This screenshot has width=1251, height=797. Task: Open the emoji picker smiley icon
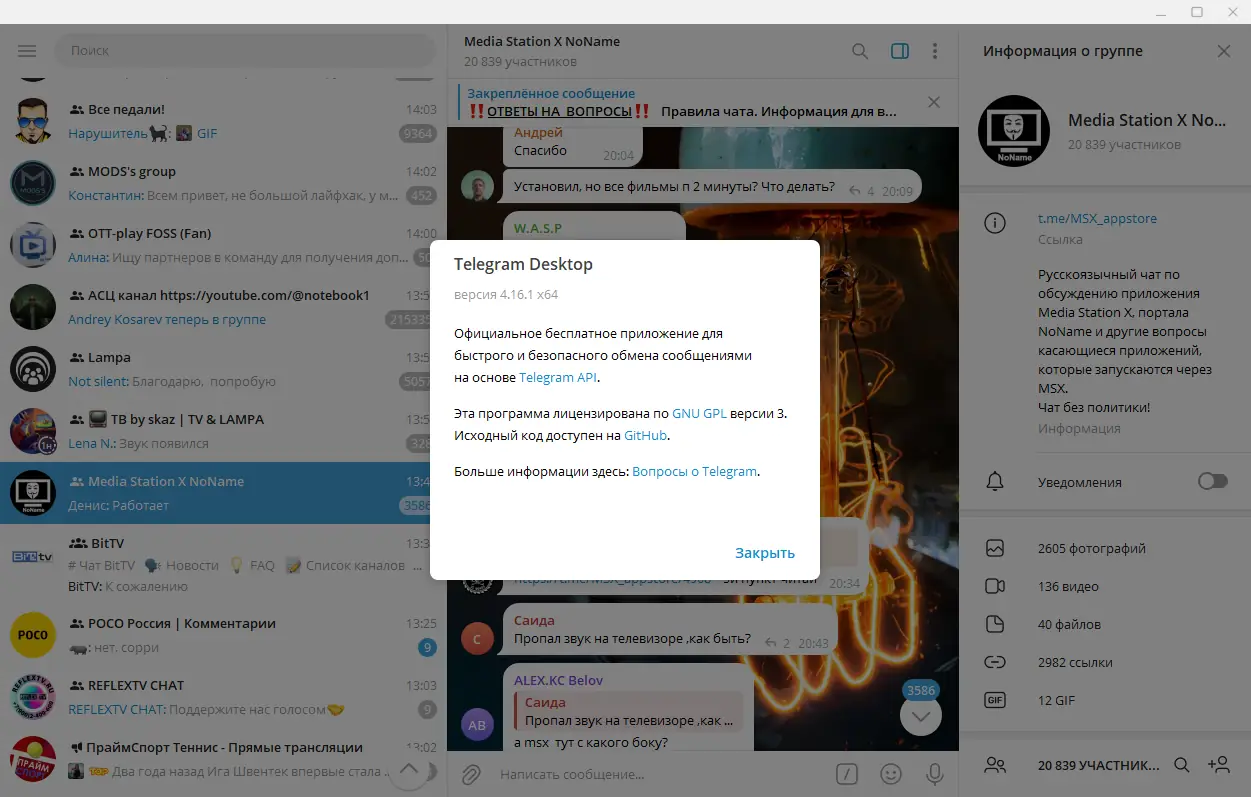(x=890, y=774)
